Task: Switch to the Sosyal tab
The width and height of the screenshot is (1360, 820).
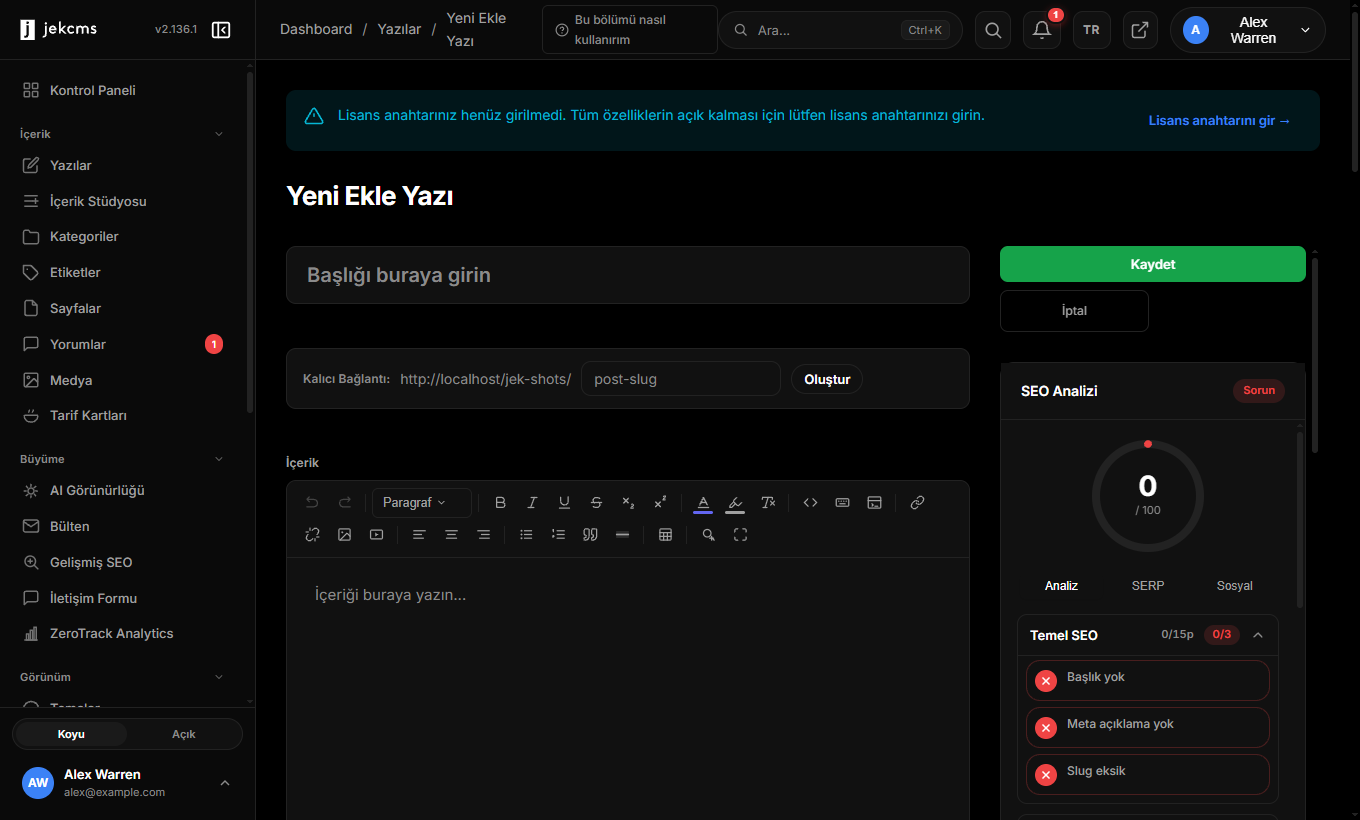Action: [x=1235, y=586]
